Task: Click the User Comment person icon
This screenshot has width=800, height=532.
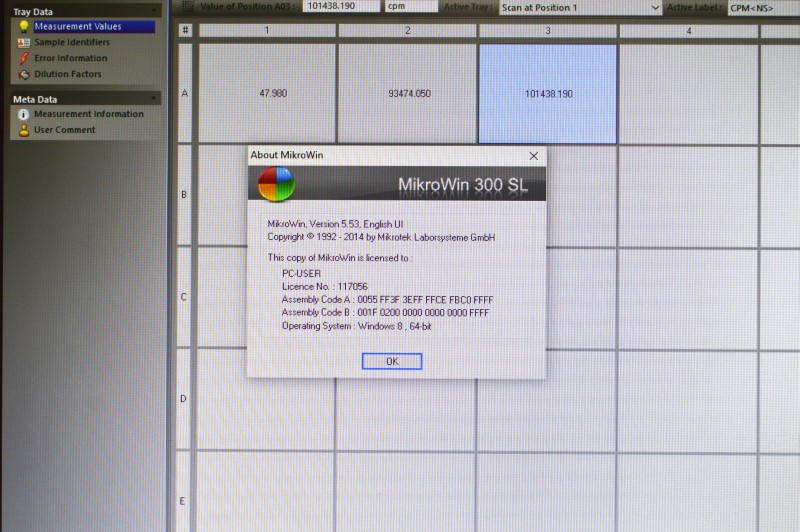Action: click(23, 131)
